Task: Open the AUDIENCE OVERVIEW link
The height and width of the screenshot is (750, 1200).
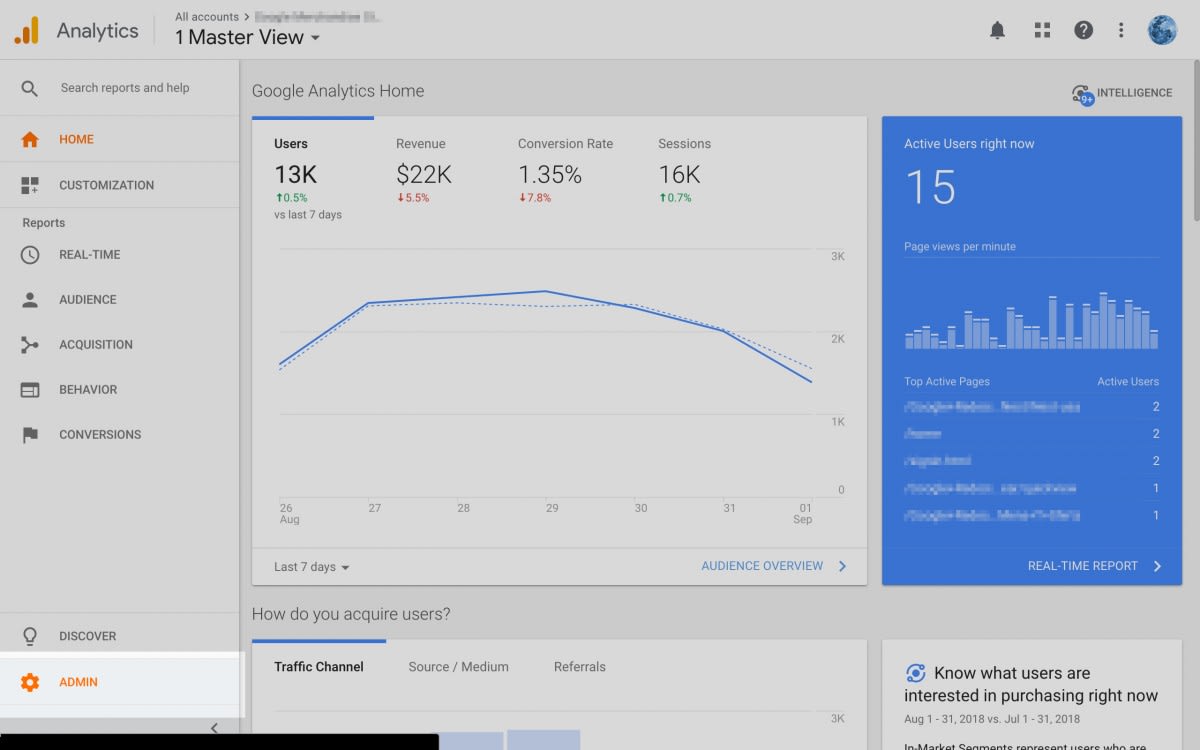Action: [x=762, y=566]
